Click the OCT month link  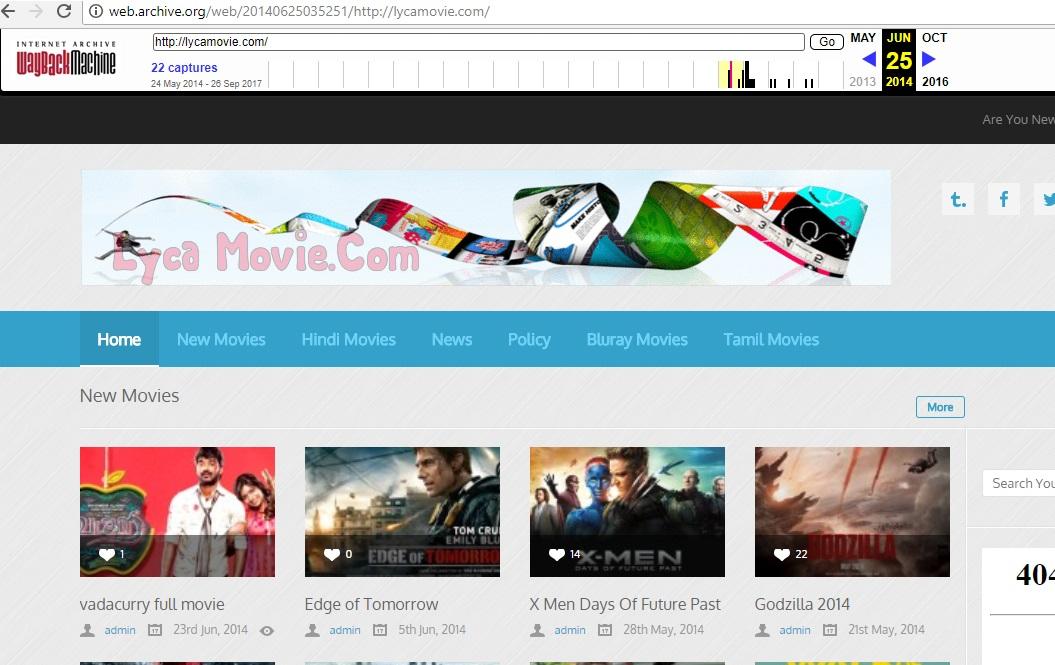(x=934, y=38)
